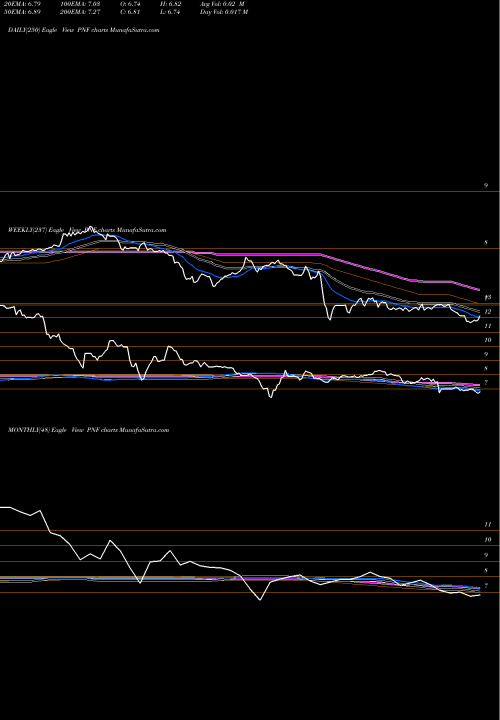Screen dimensions: 500x720
Task: Click the 9 price label on monthly axis
Action: point(486,555)
